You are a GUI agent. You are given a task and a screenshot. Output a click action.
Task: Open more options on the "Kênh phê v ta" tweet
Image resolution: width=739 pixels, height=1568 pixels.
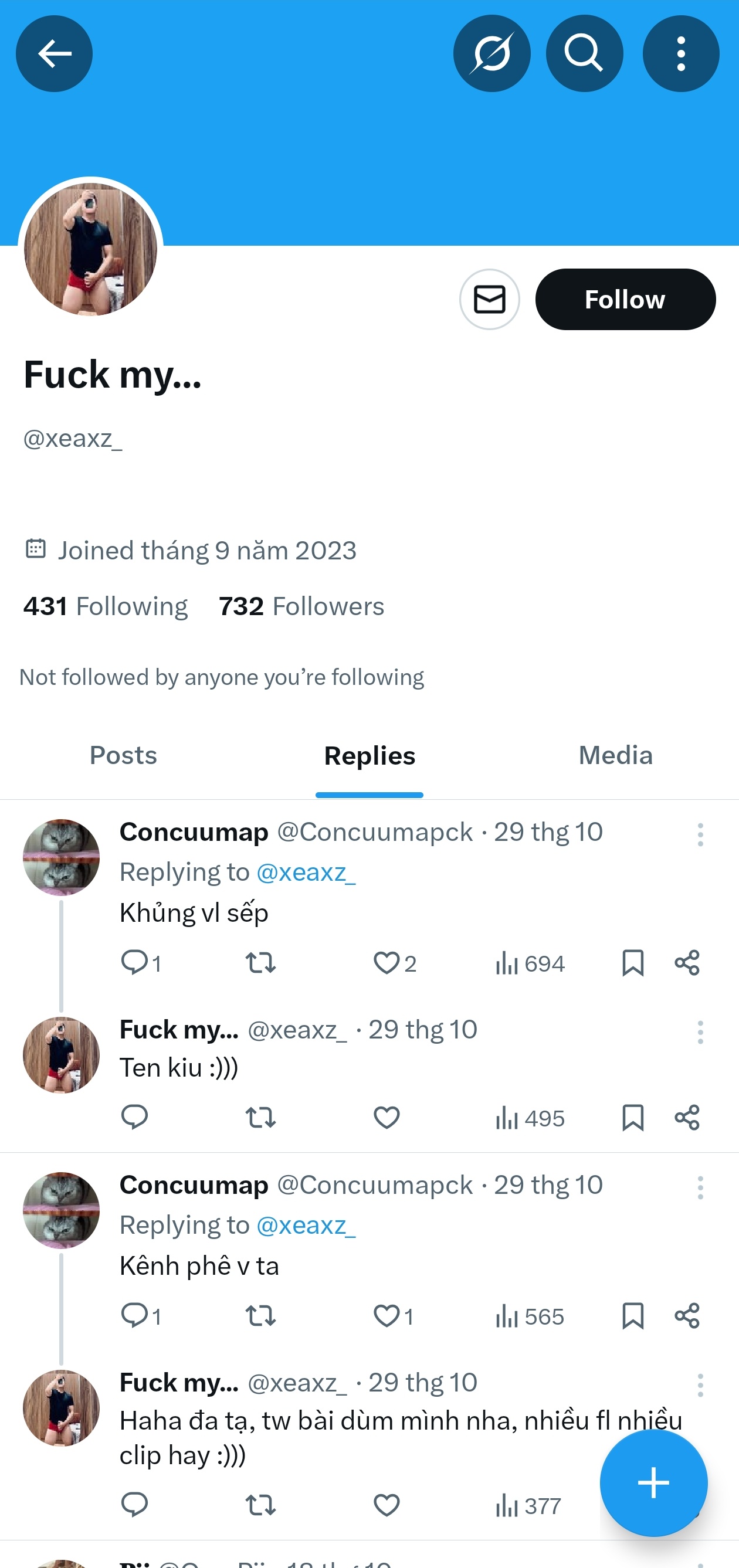pyautogui.click(x=700, y=1186)
